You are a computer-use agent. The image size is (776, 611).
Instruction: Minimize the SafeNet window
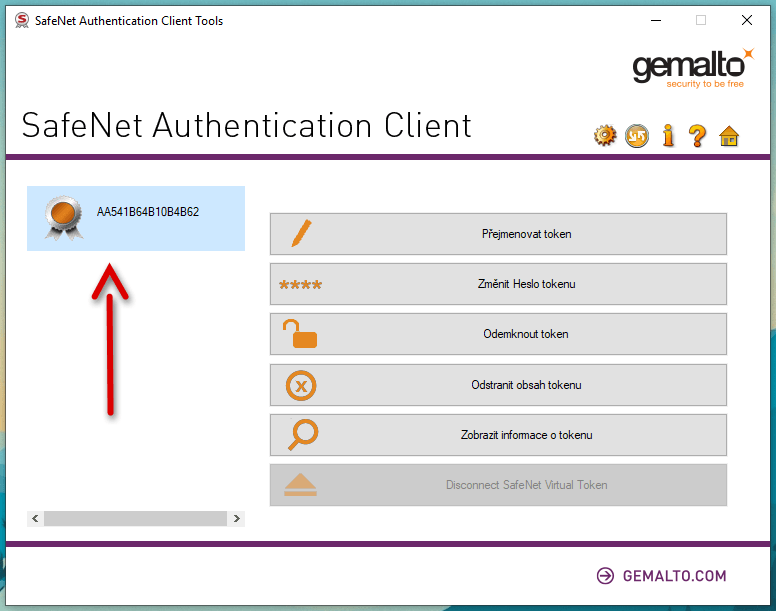[x=656, y=20]
